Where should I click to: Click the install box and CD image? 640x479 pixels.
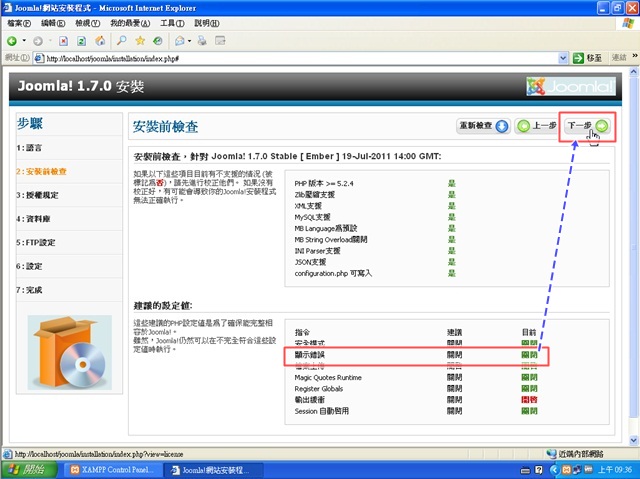pos(70,352)
